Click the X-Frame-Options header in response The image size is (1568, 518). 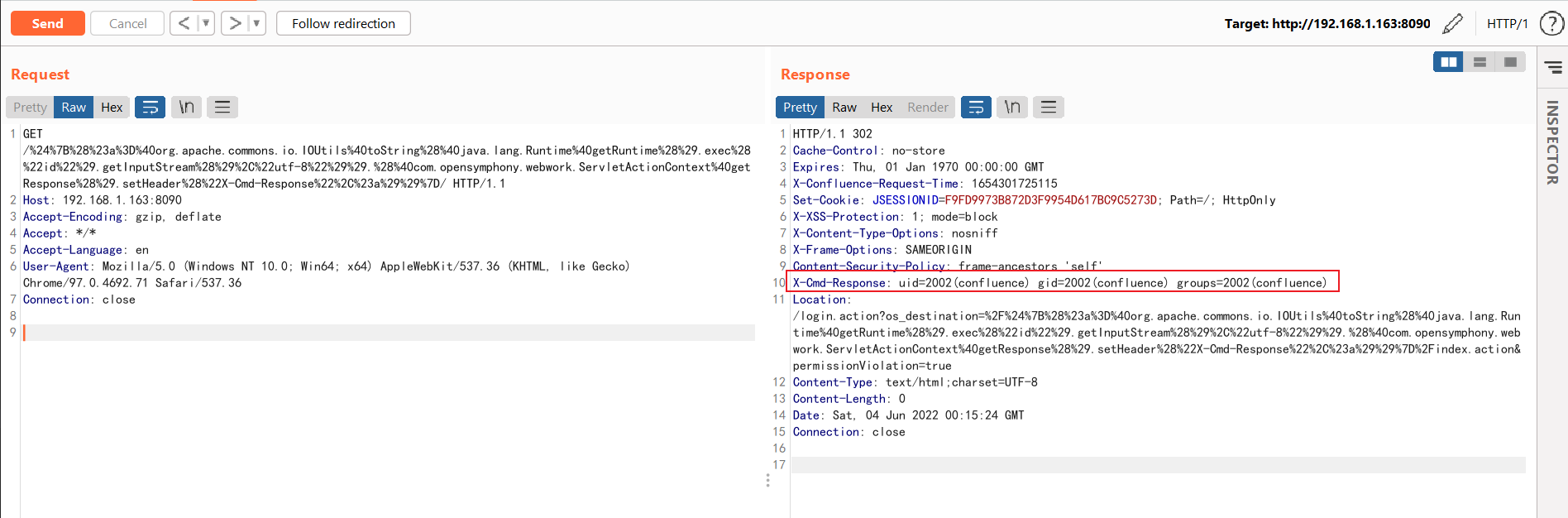(x=882, y=250)
